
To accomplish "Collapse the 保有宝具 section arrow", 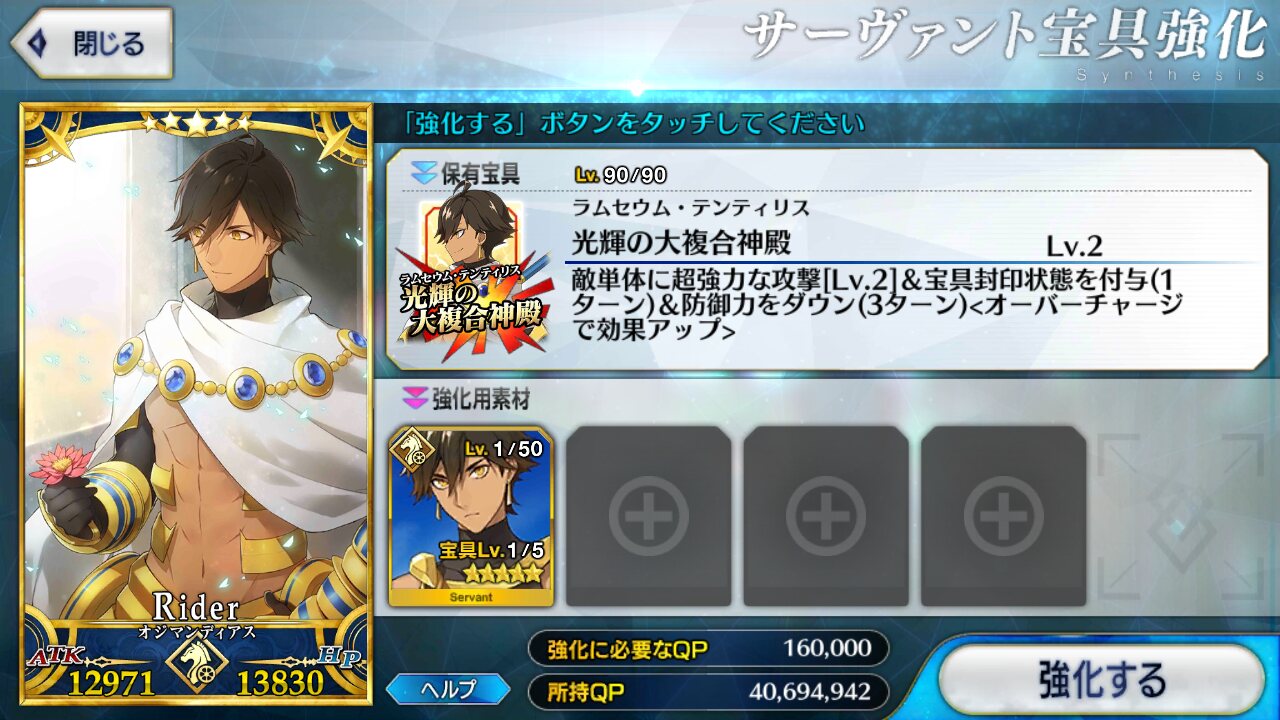I will click(x=423, y=174).
